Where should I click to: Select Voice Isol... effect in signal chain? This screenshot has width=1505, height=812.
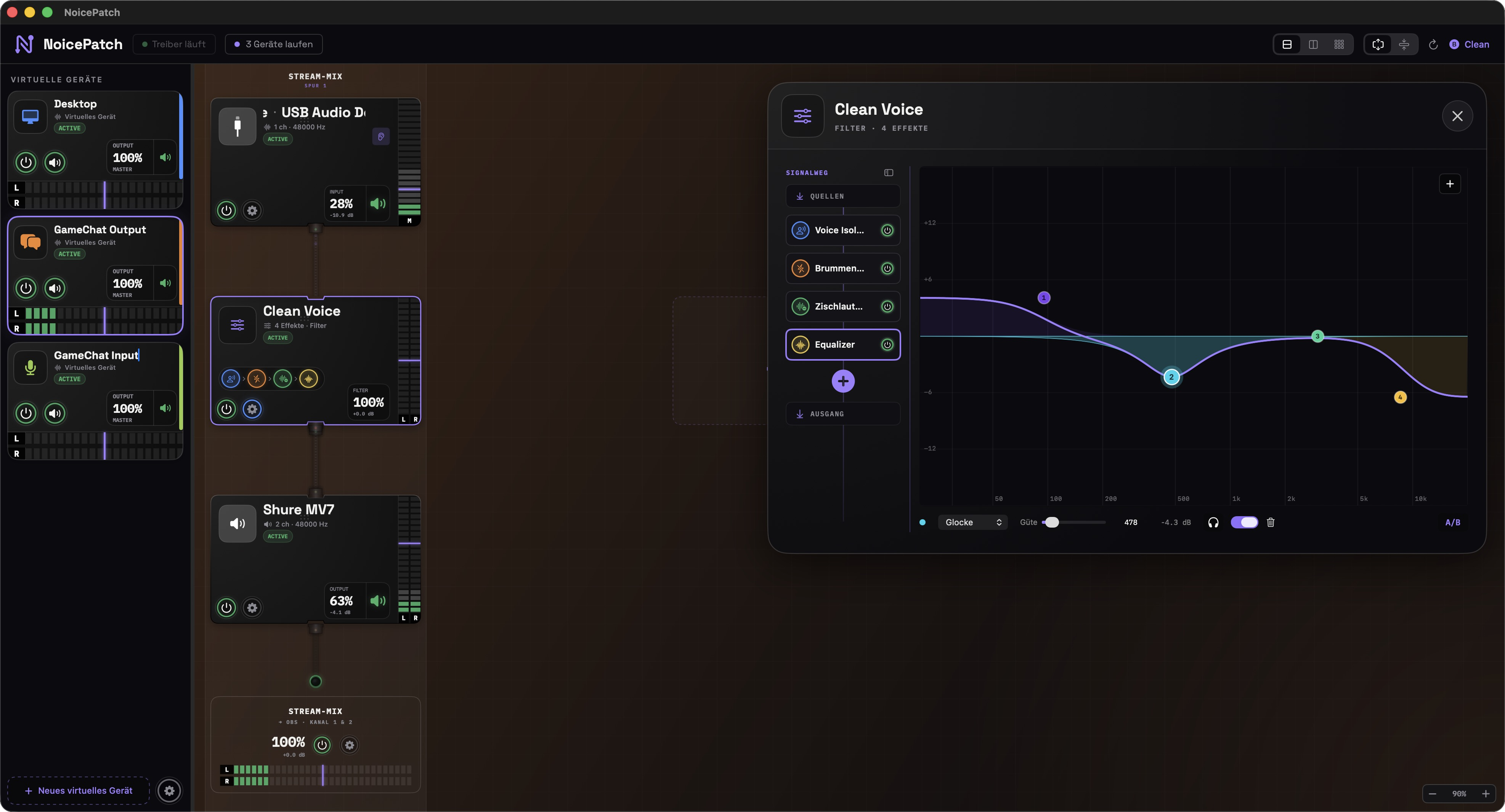point(843,230)
